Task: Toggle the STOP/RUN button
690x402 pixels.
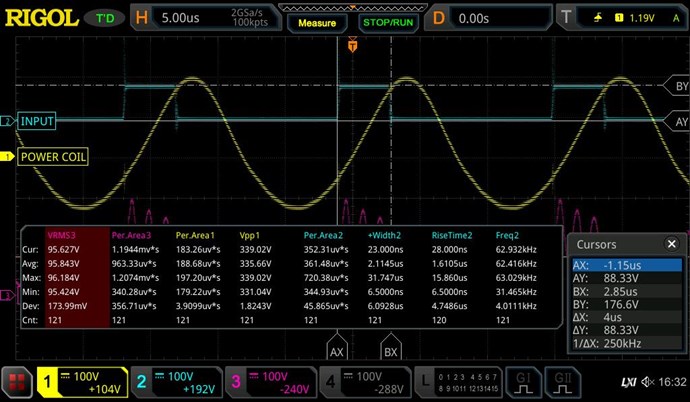Action: pos(388,23)
